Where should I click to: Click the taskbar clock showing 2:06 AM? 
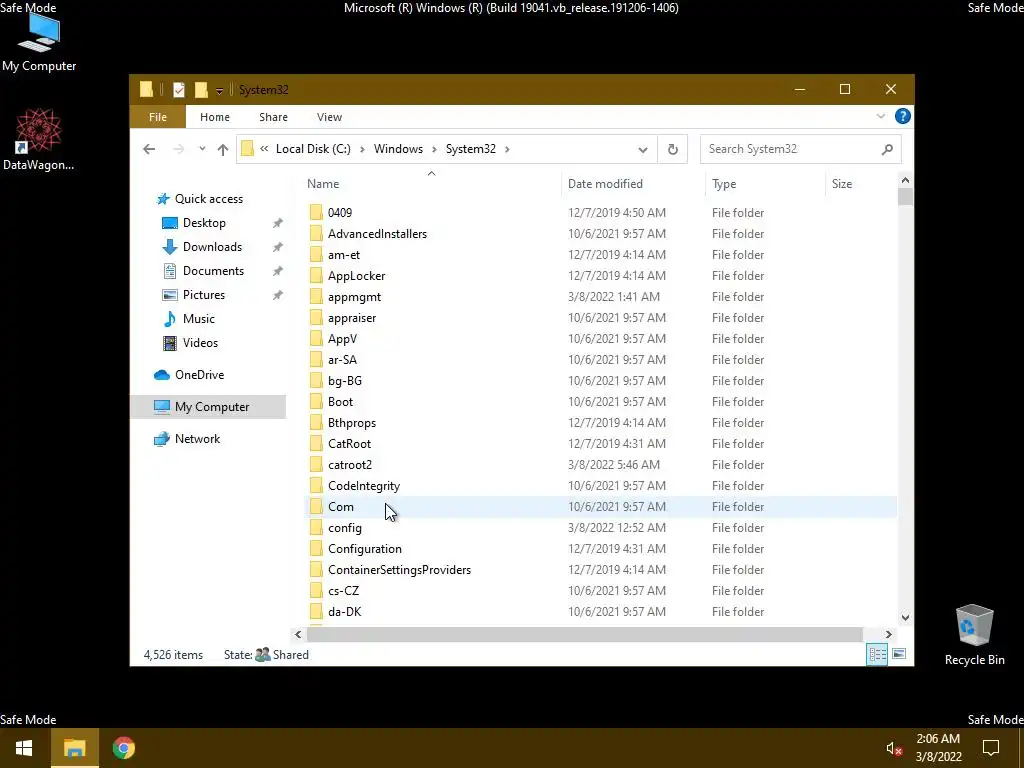[938, 748]
